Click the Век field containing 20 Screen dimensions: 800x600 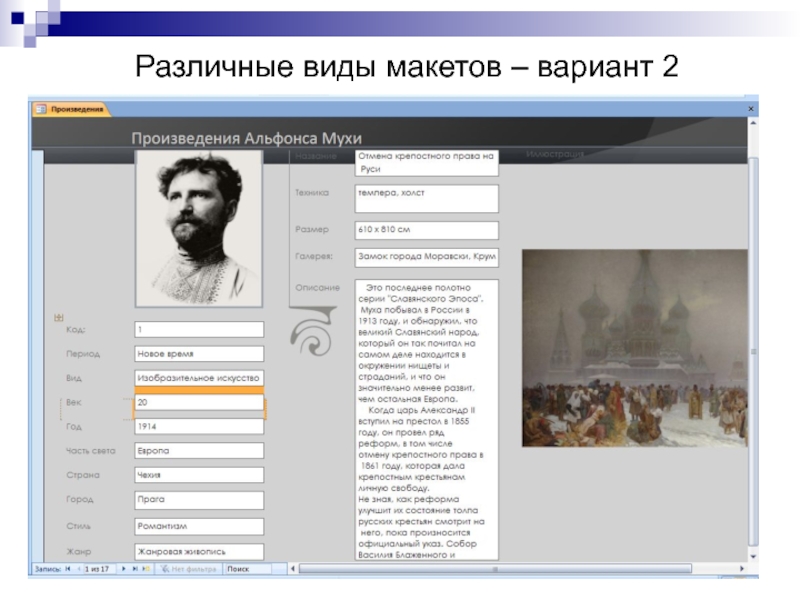[x=199, y=402]
